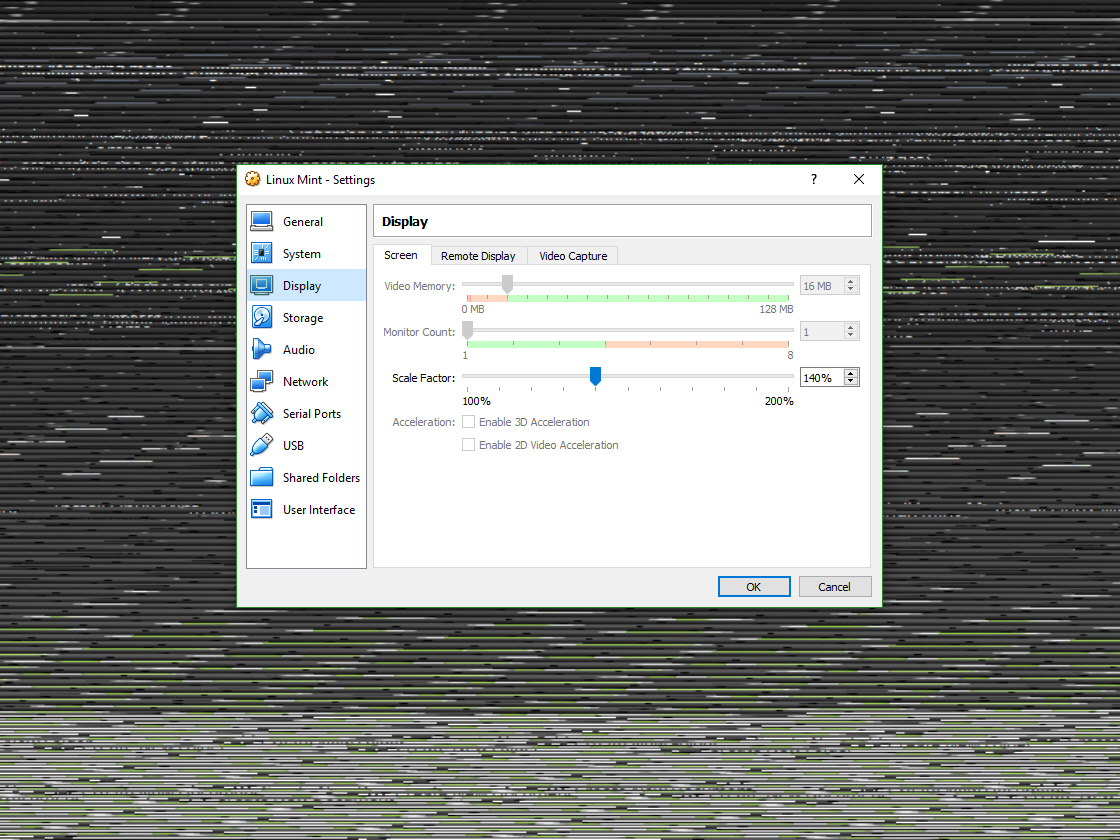Click the Shared Folders icon
Image resolution: width=1120 pixels, height=840 pixels.
click(261, 477)
